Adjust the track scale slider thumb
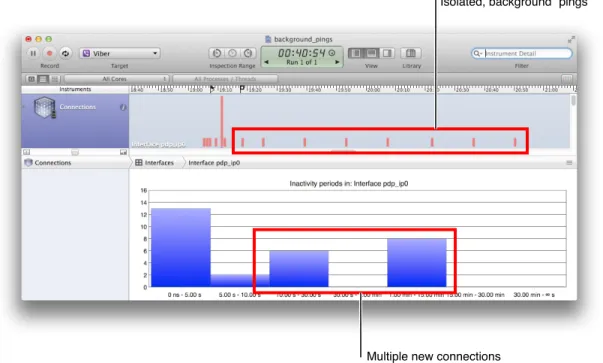 [x=75, y=153]
